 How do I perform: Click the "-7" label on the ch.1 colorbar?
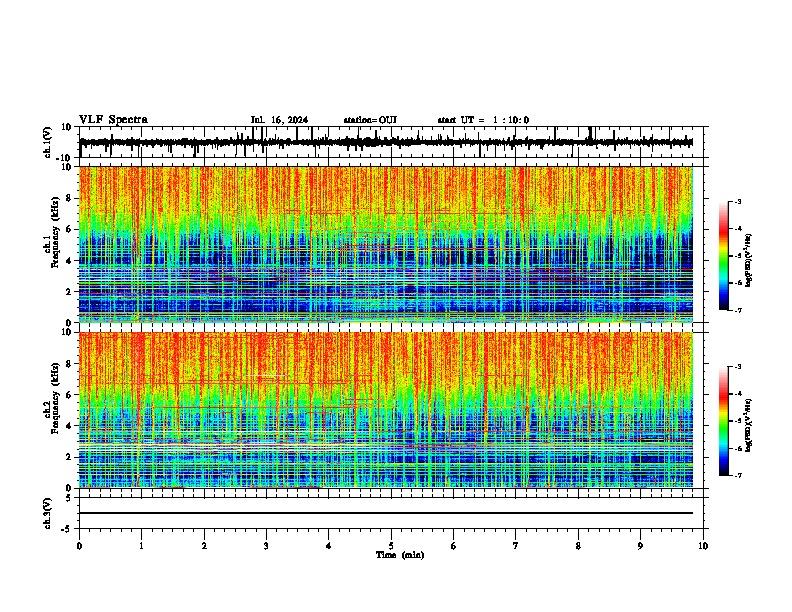click(737, 310)
